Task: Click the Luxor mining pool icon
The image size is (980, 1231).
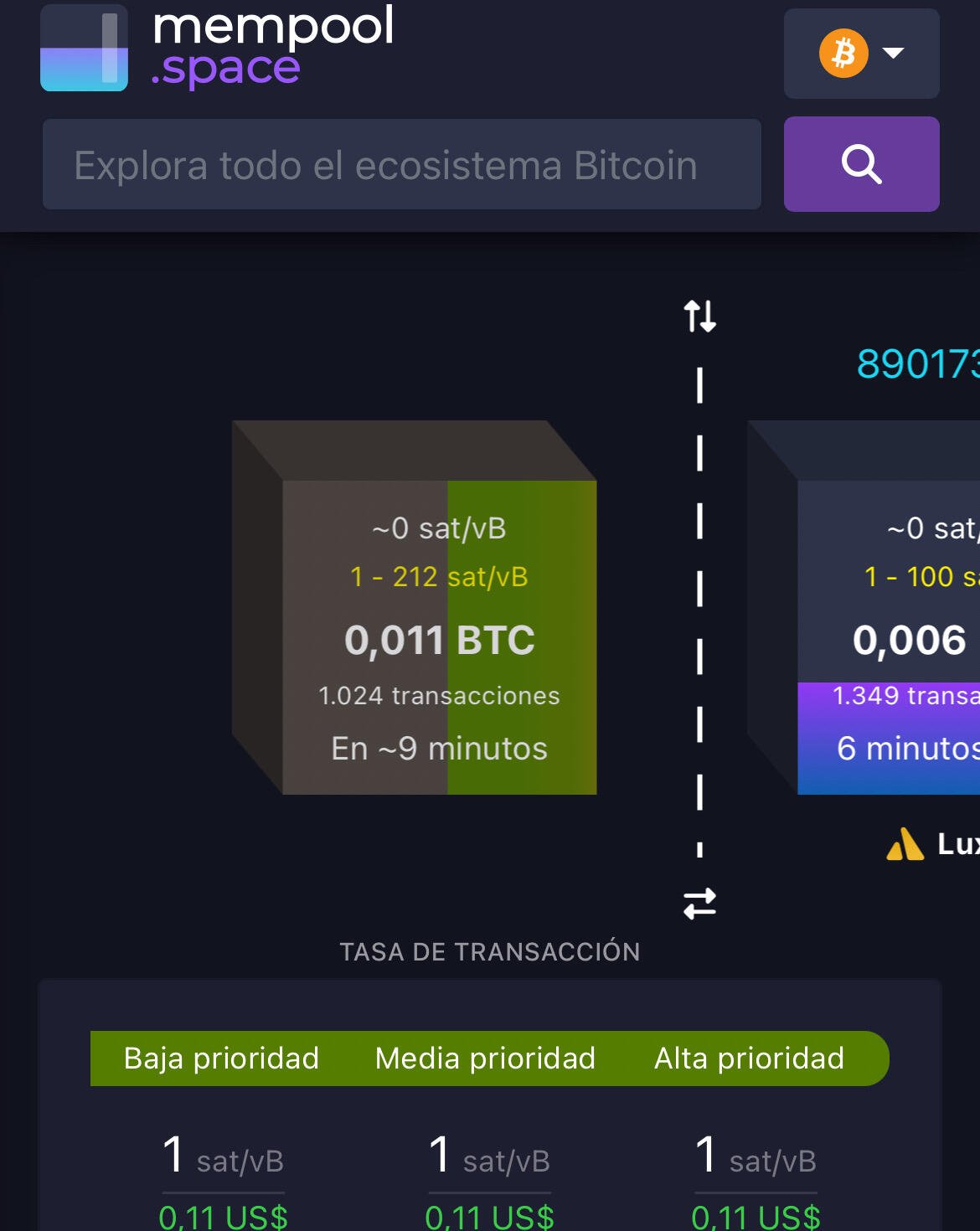Action: point(905,844)
